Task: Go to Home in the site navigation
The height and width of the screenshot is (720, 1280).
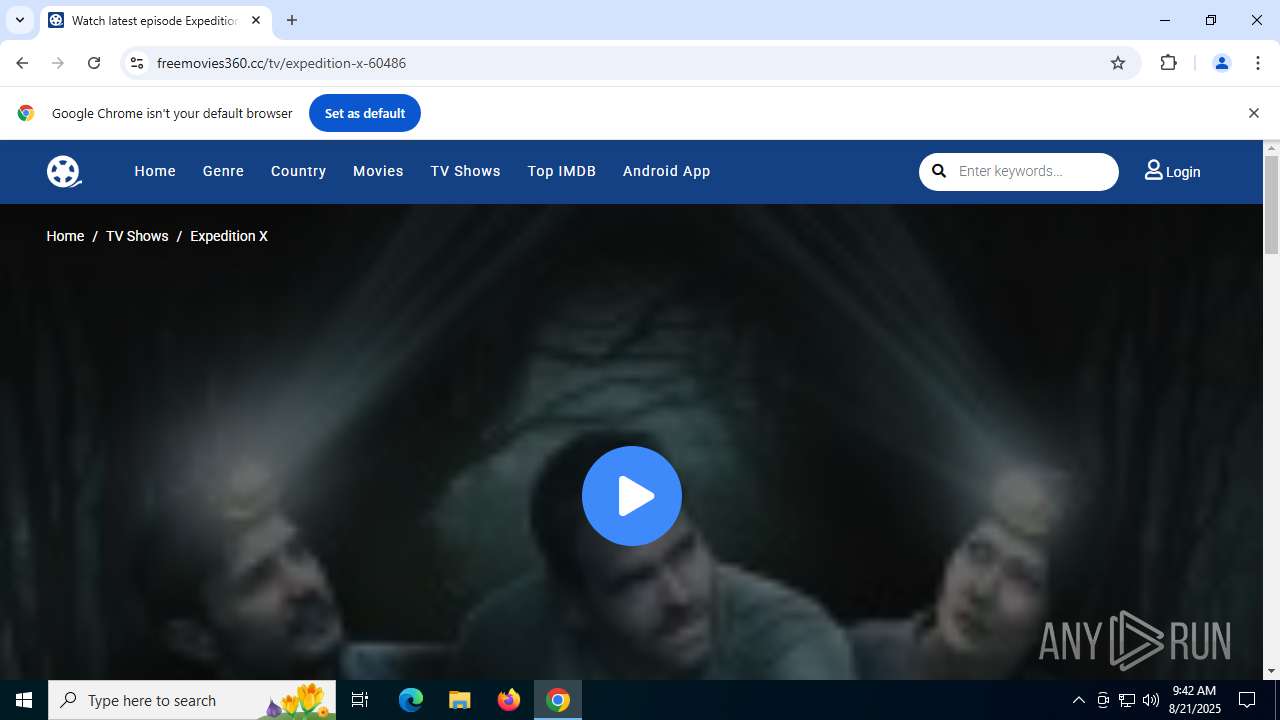Action: click(x=155, y=171)
